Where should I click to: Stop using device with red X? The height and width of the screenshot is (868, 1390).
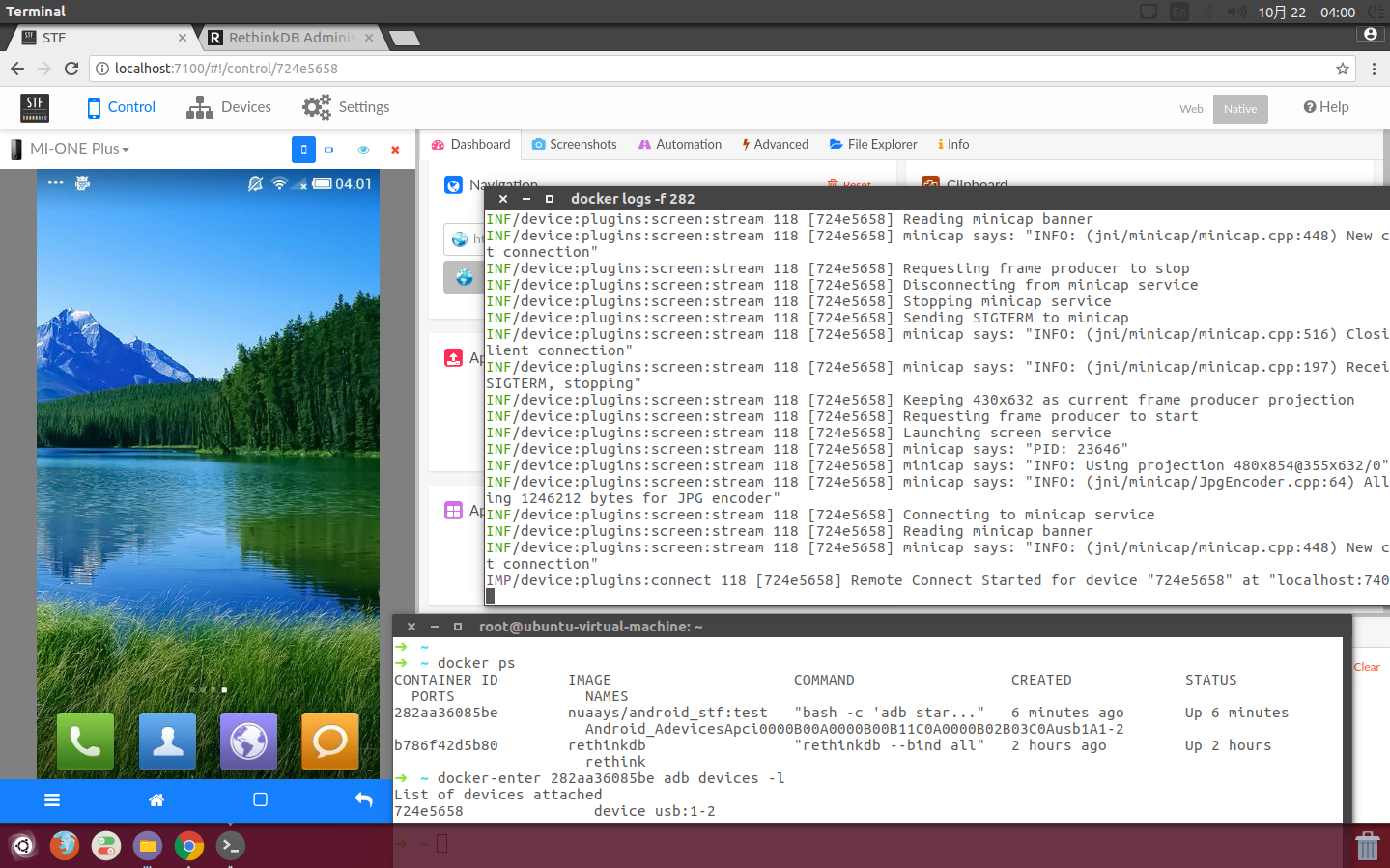(x=395, y=150)
